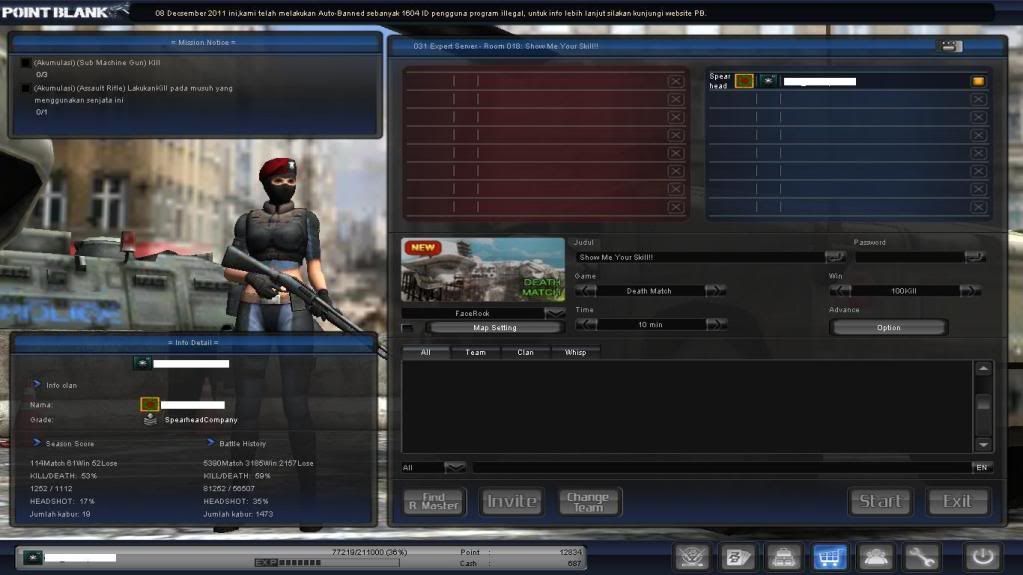Close the last red team slot
1023x575 pixels.
click(x=675, y=206)
